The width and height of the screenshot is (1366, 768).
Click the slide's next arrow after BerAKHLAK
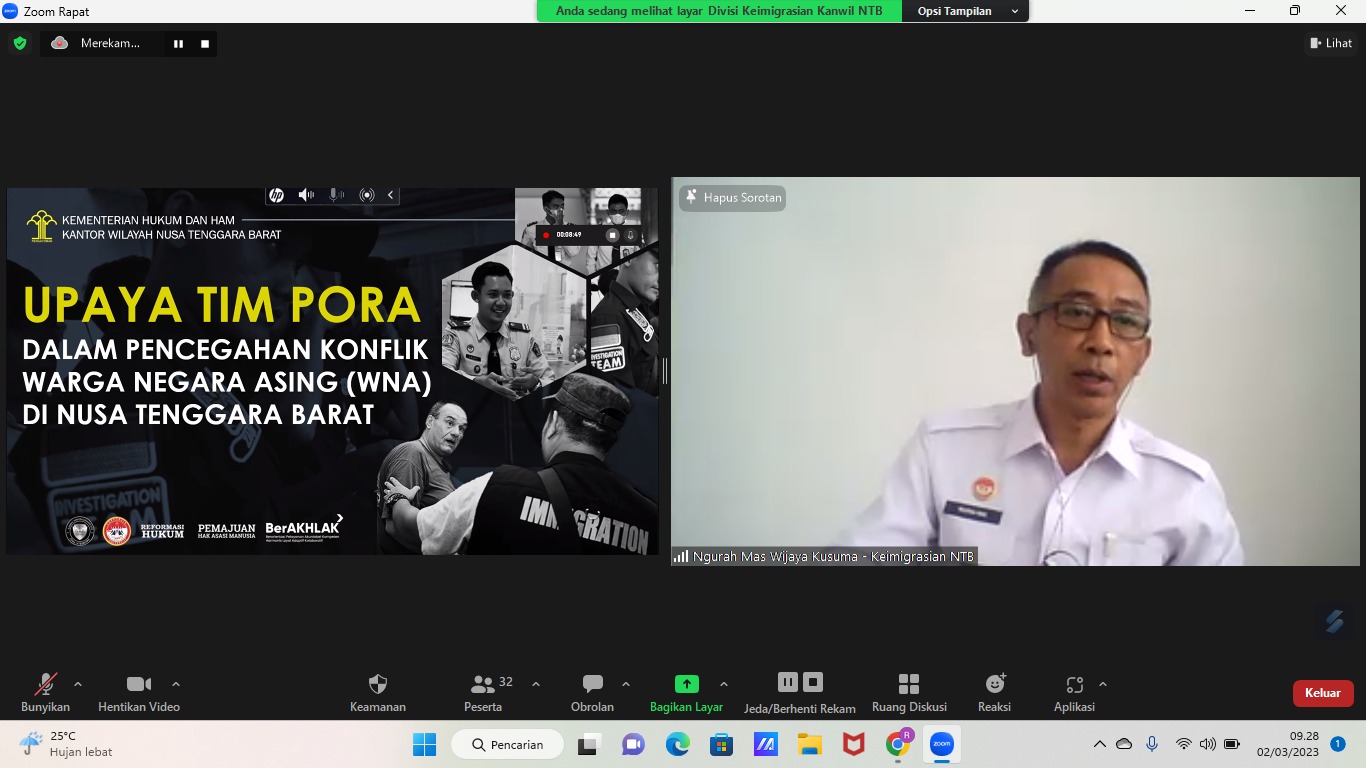[x=341, y=519]
